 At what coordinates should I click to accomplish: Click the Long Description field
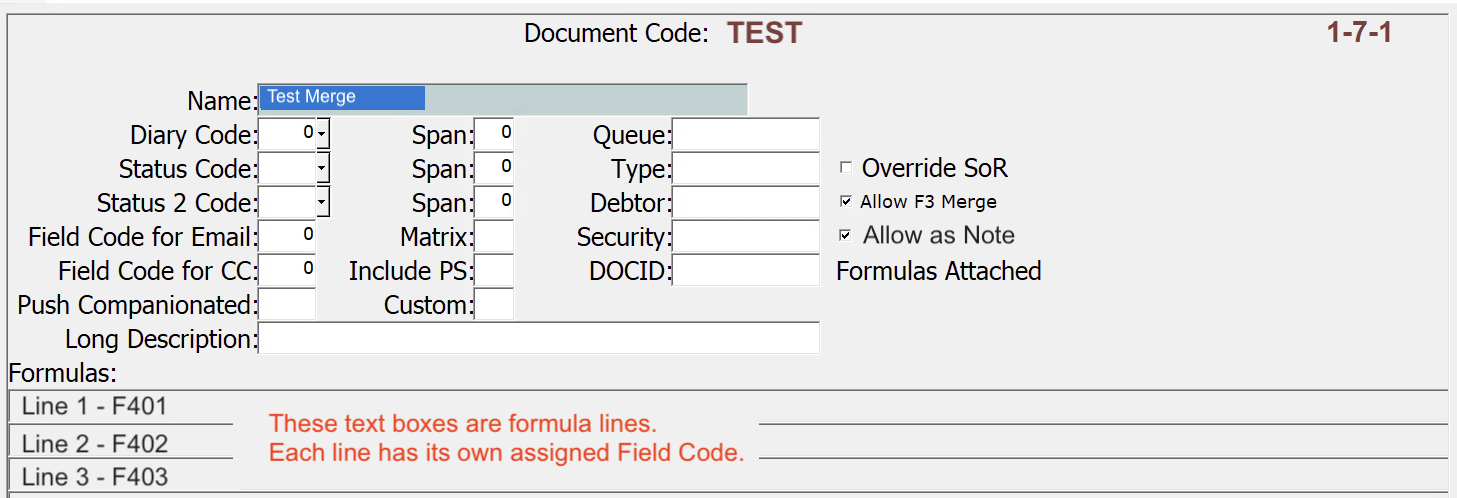pos(538,339)
